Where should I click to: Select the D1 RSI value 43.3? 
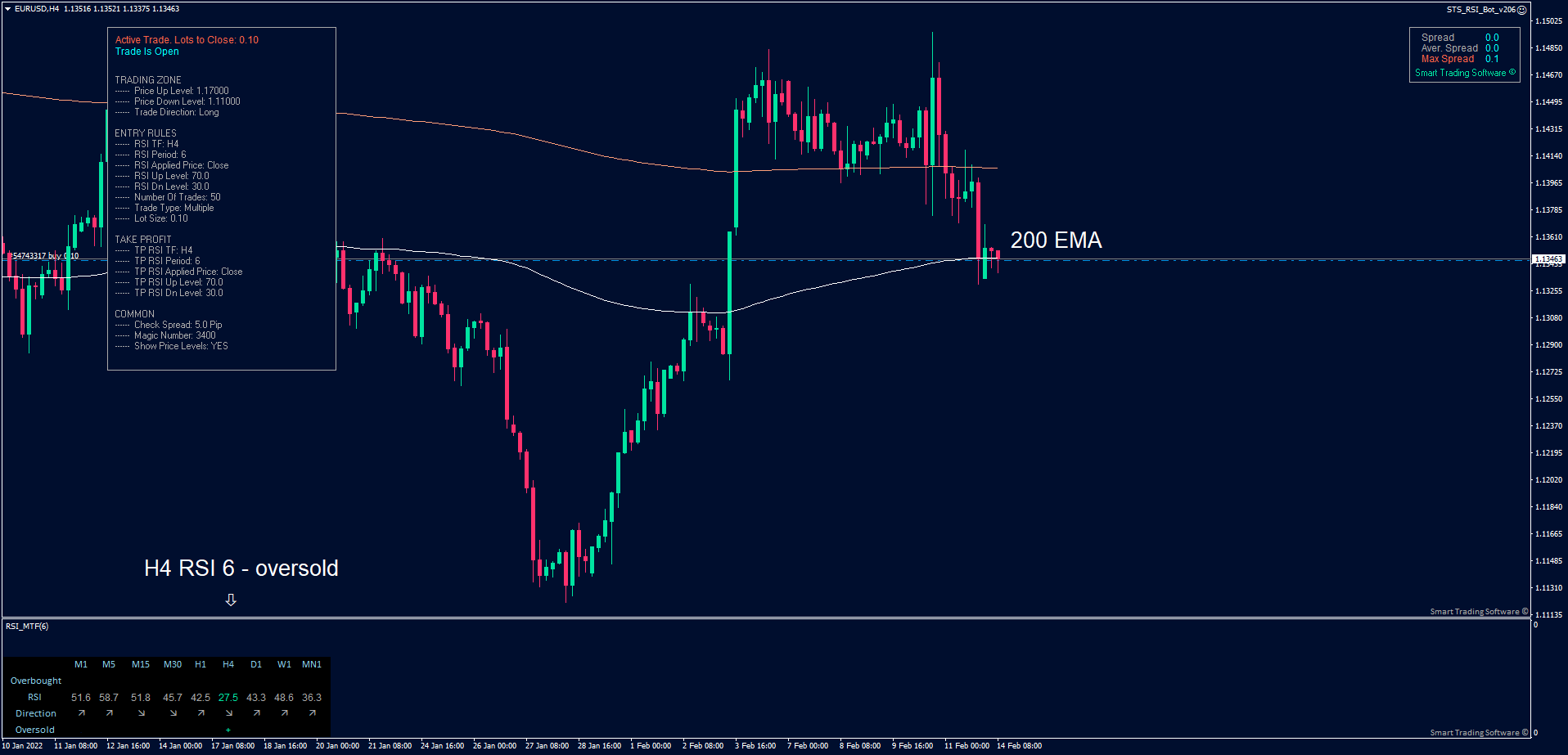coord(256,698)
